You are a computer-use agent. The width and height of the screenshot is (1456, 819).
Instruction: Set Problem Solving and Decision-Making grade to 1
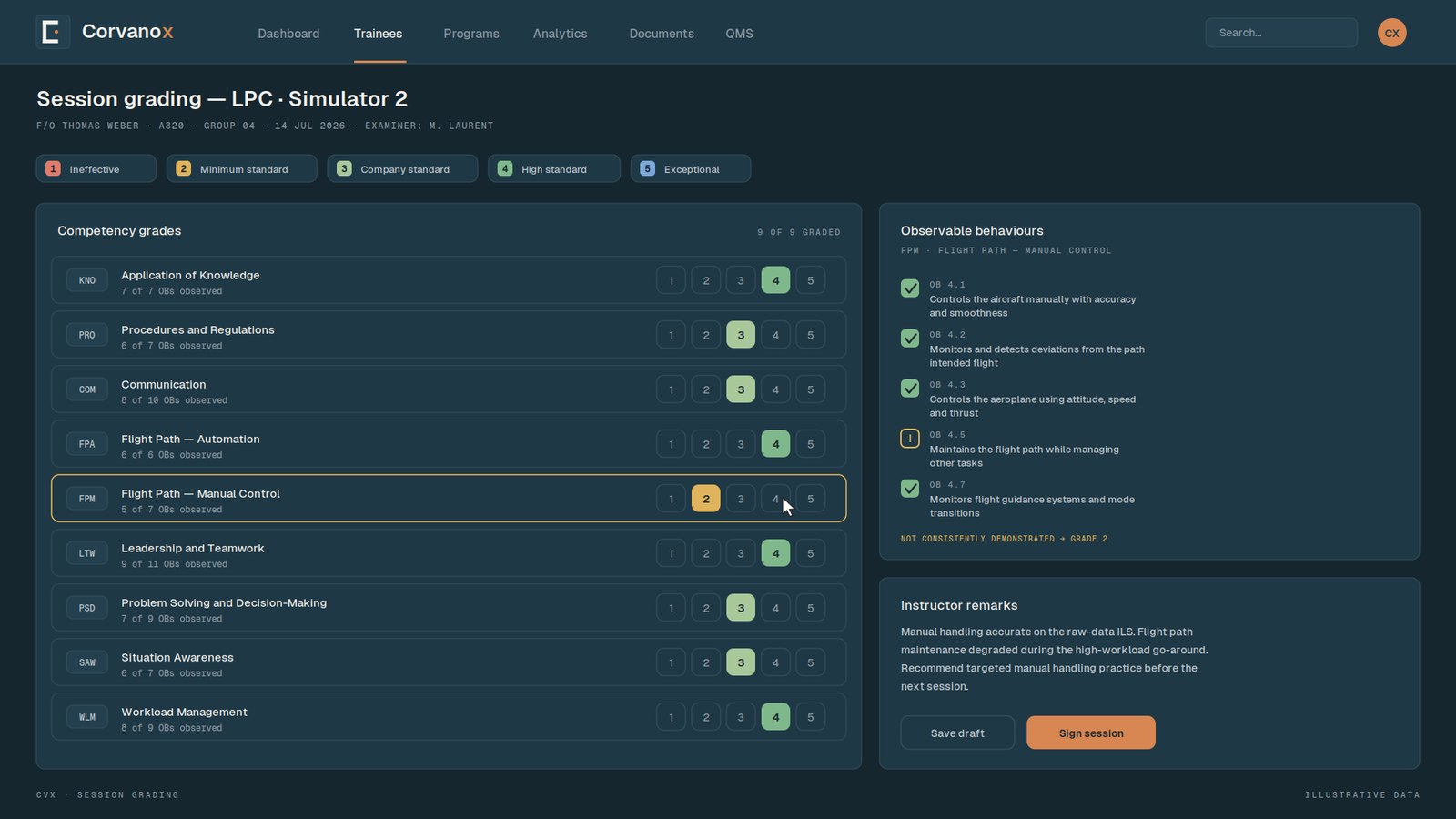[672, 608]
